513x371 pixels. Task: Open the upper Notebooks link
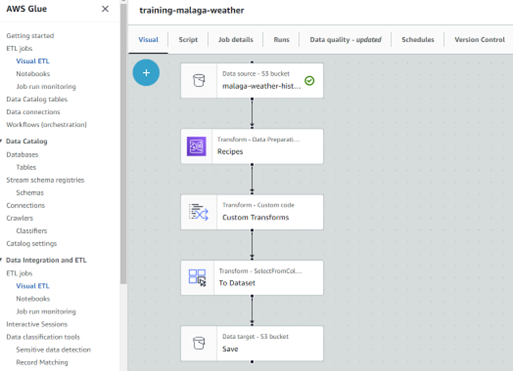click(33, 74)
